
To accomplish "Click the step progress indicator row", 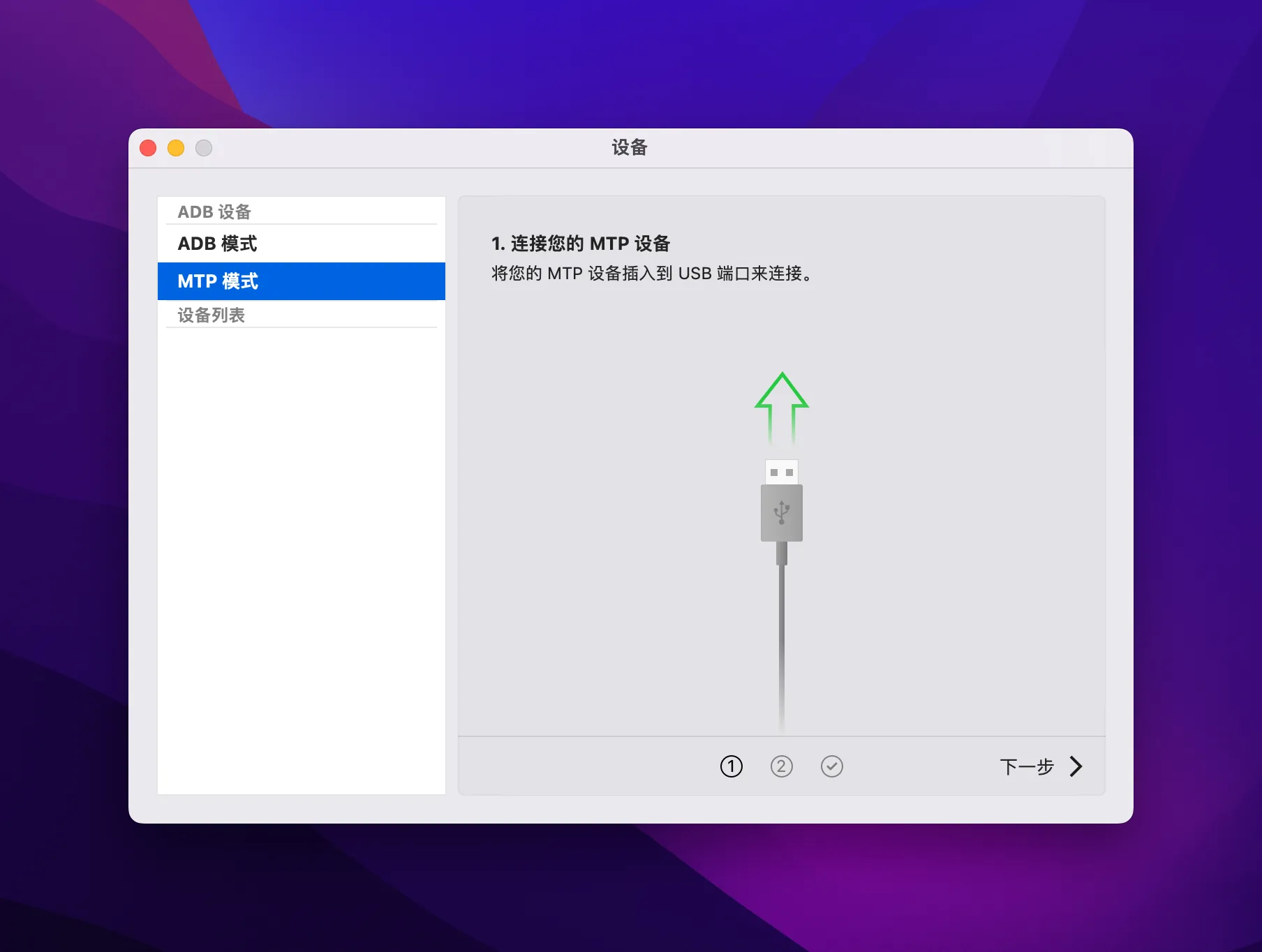I will [x=782, y=766].
